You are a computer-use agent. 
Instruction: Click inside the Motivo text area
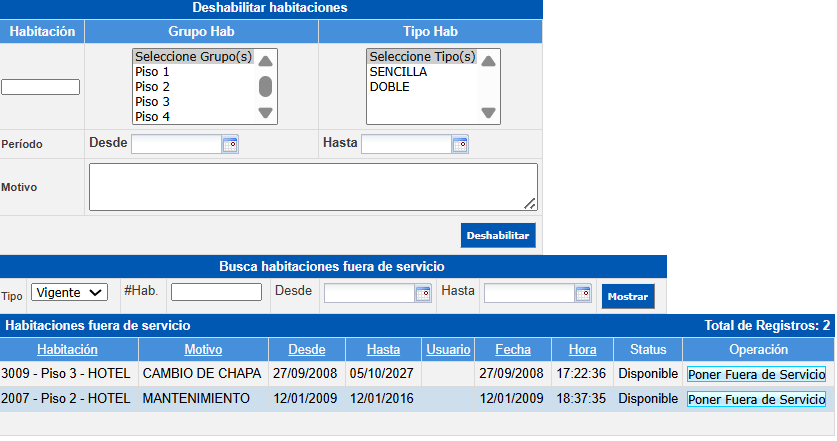coord(313,187)
